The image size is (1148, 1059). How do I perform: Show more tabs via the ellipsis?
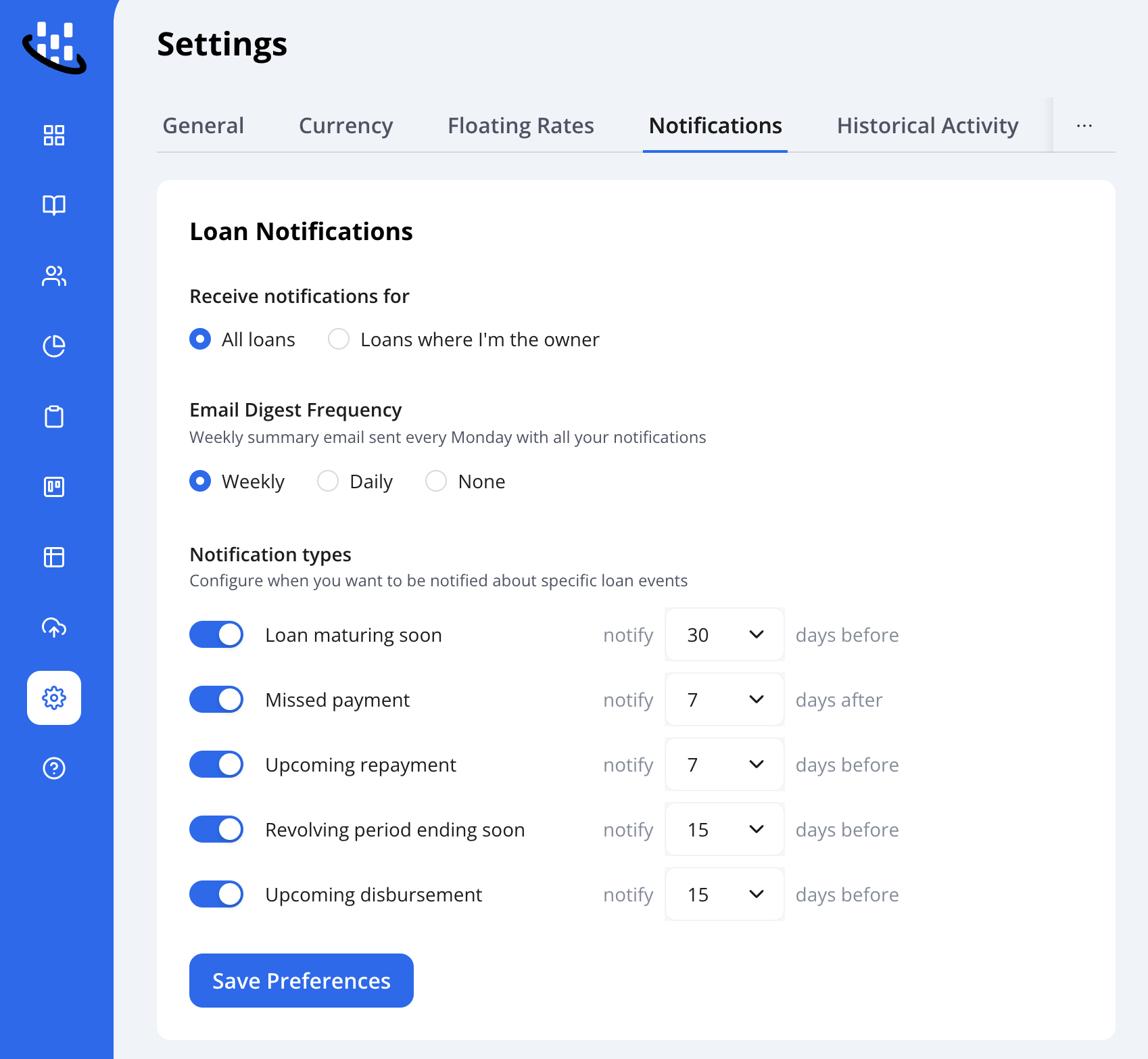pos(1084,126)
